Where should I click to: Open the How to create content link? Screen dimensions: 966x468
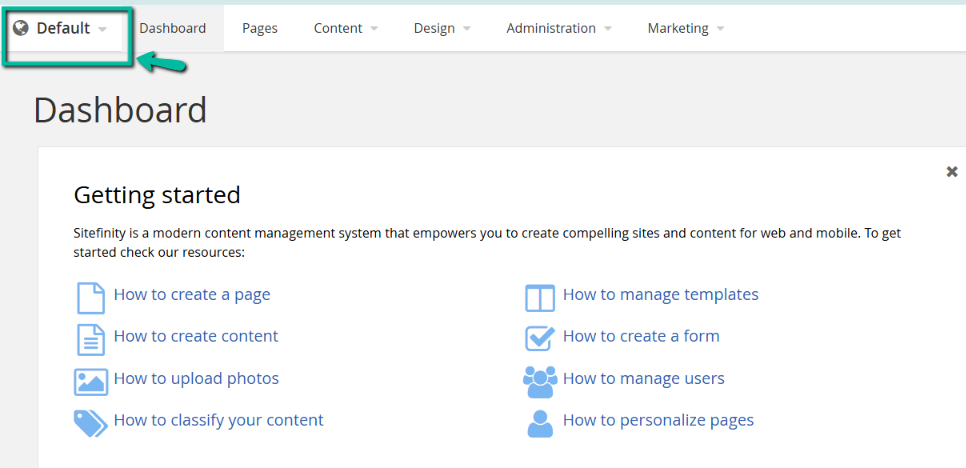[196, 336]
